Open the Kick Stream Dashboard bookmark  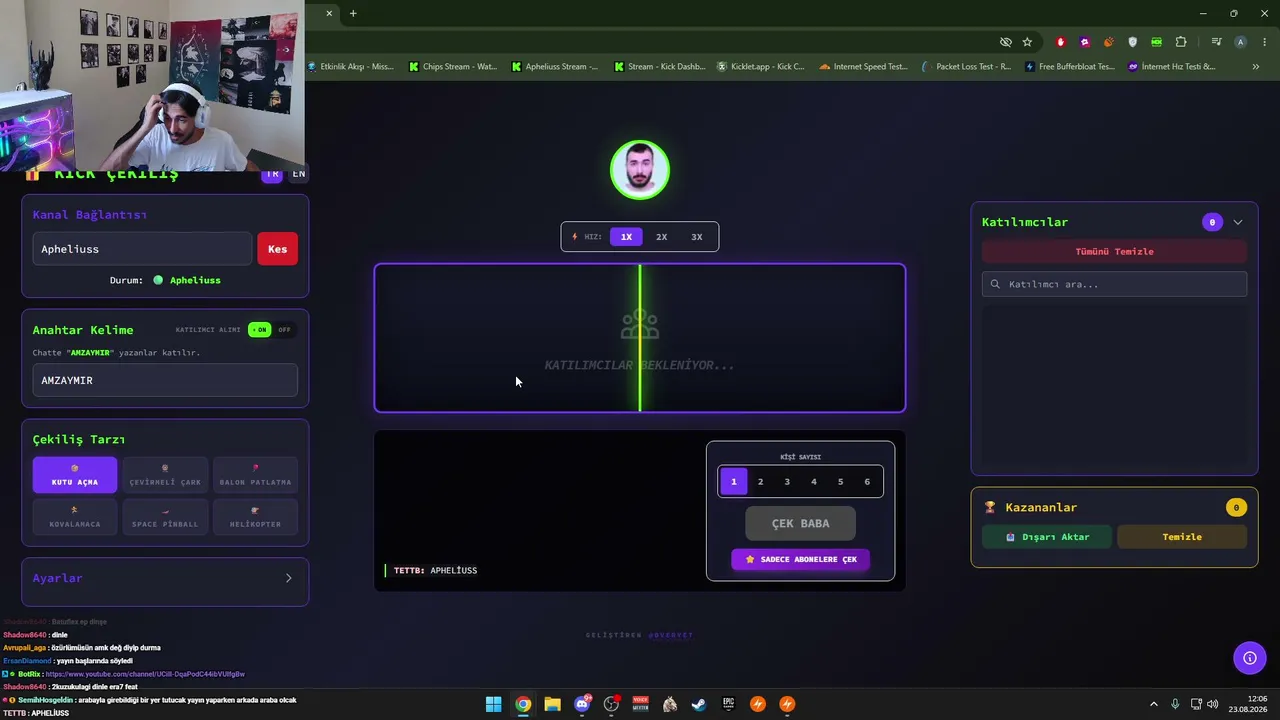660,67
